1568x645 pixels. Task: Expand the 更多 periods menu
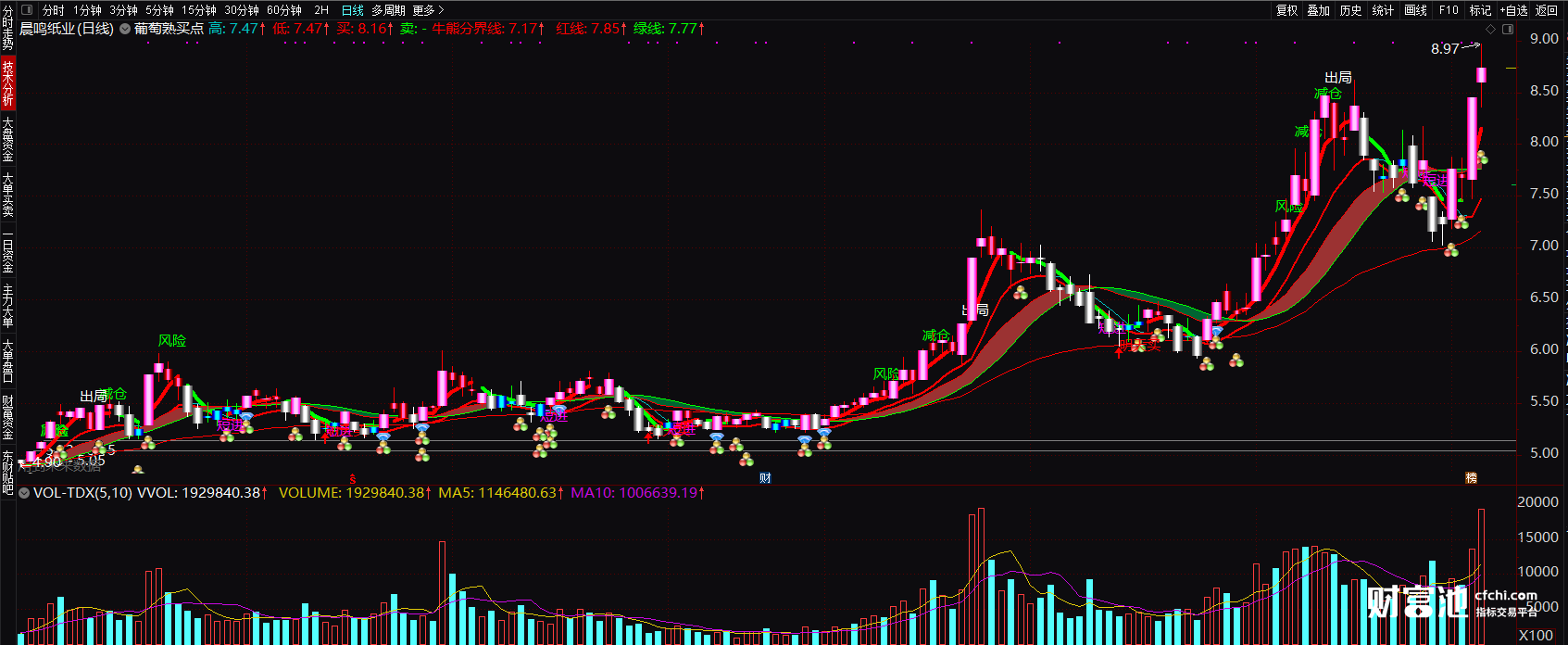(428, 10)
